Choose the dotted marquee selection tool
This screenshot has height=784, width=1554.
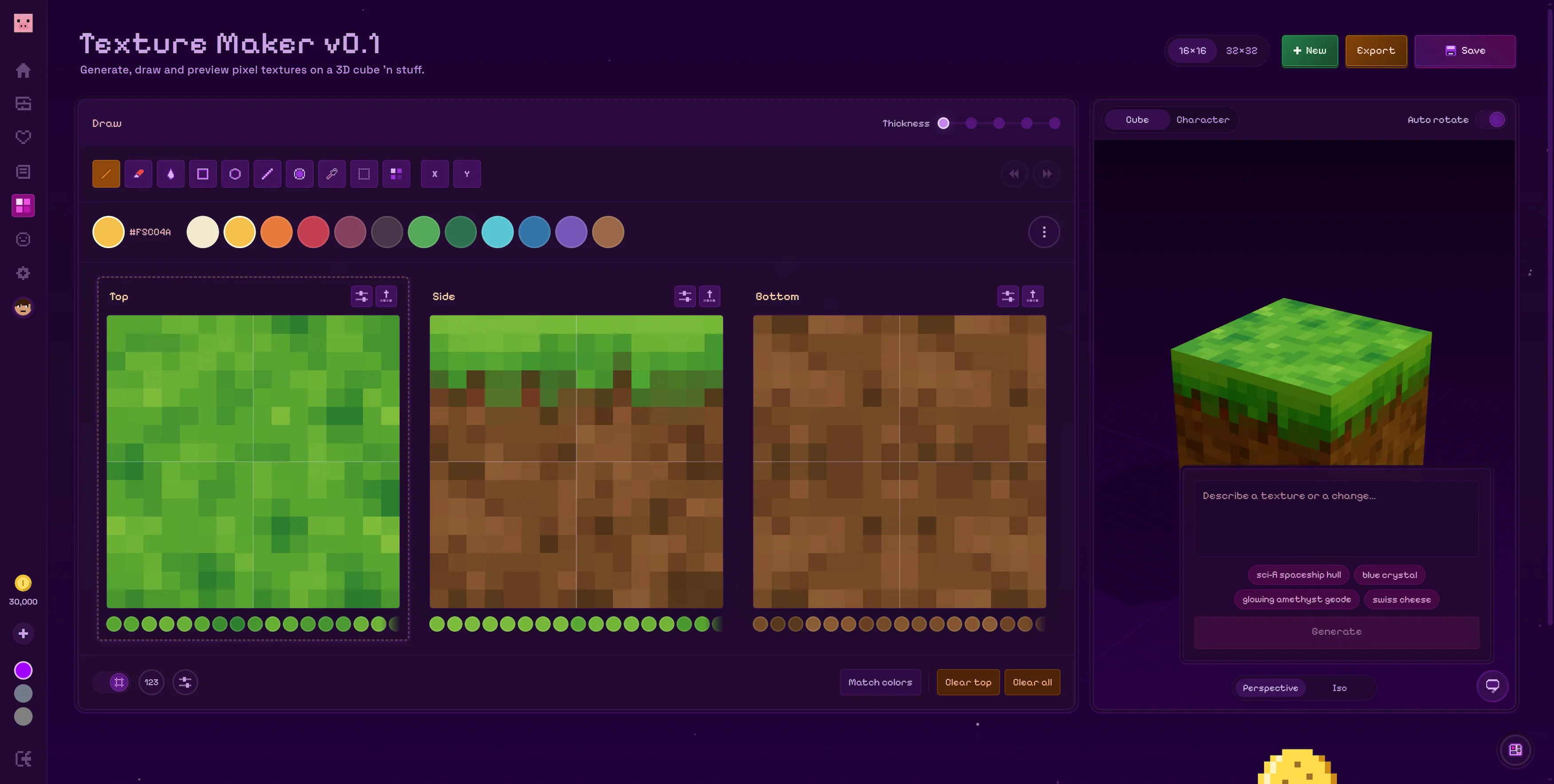tap(365, 174)
